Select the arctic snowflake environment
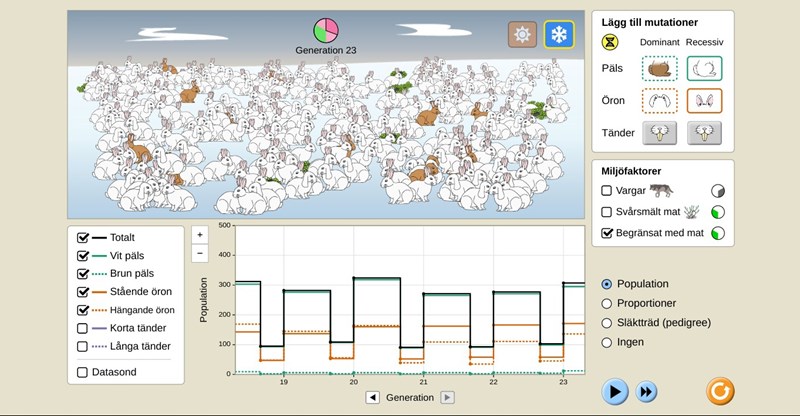 pos(559,34)
